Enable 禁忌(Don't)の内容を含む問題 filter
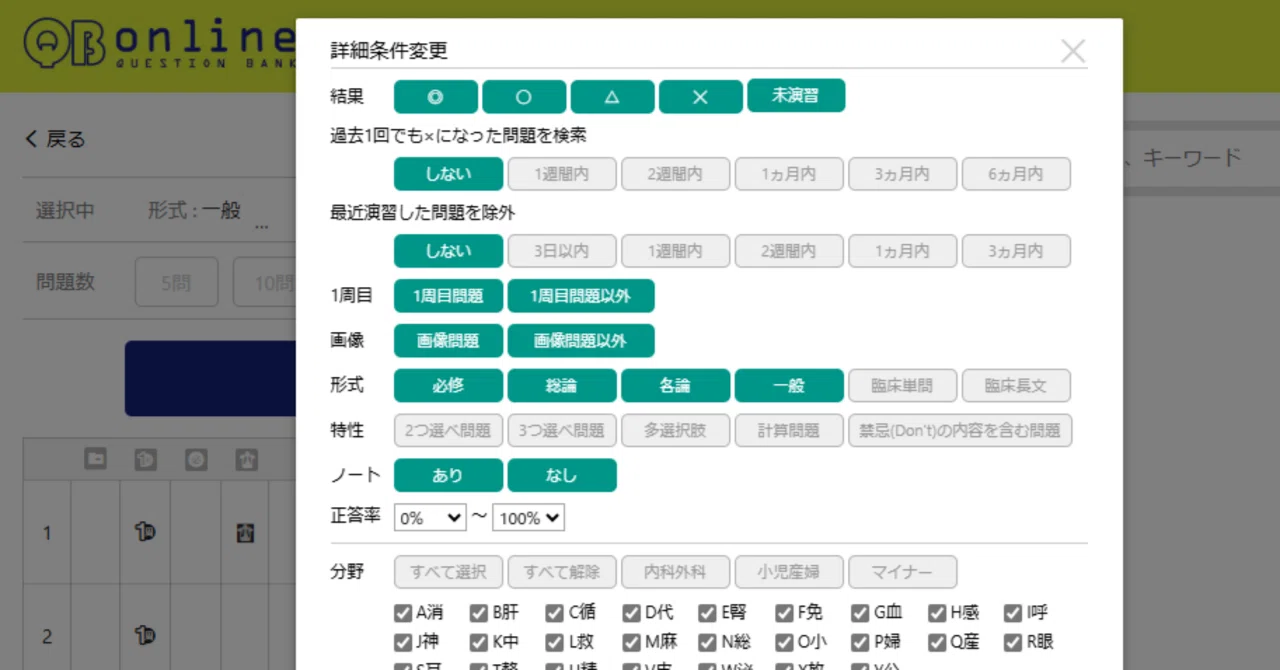The width and height of the screenshot is (1280, 670). coord(960,431)
